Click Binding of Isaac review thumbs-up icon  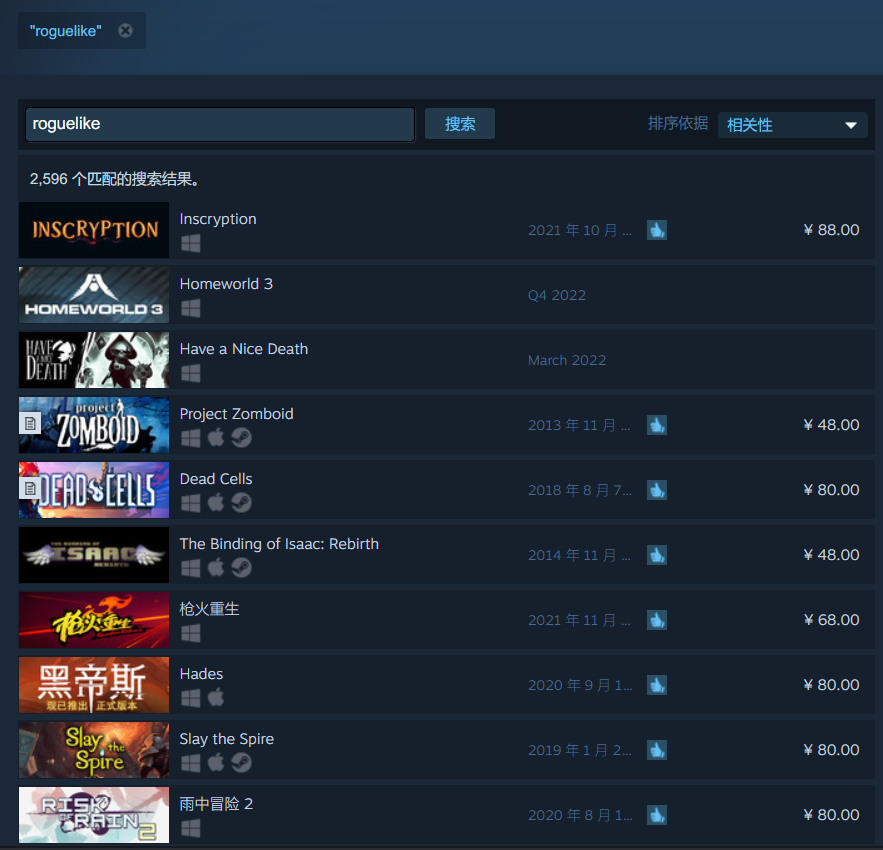coord(657,555)
